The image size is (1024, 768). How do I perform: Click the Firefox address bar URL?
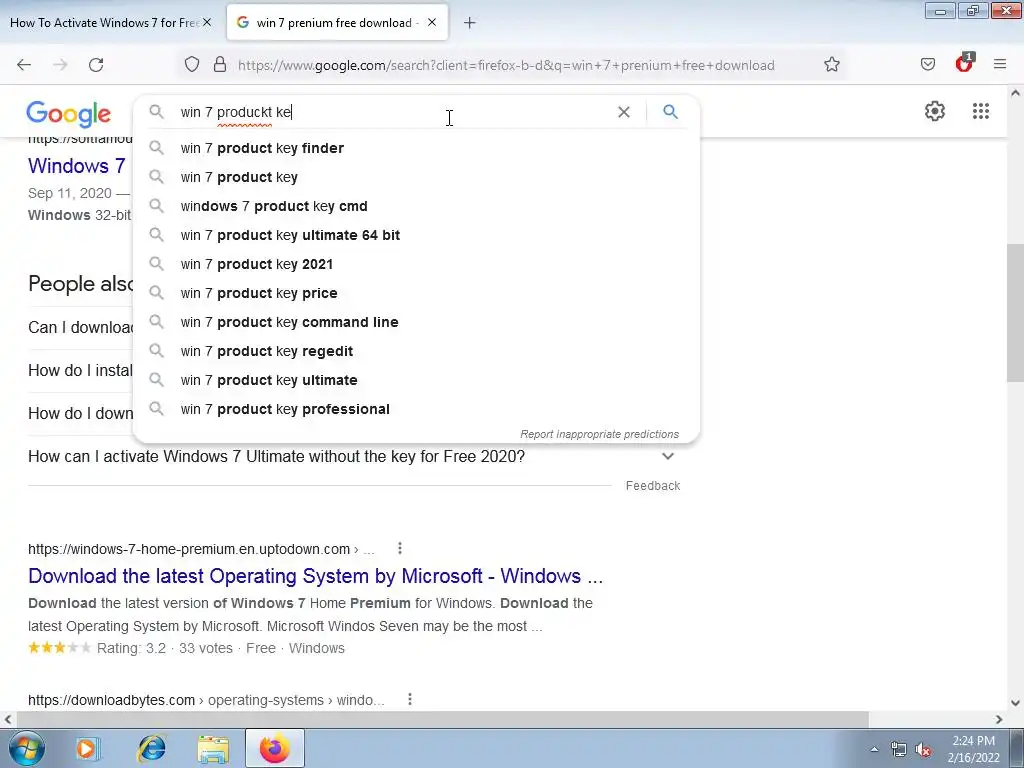point(506,65)
